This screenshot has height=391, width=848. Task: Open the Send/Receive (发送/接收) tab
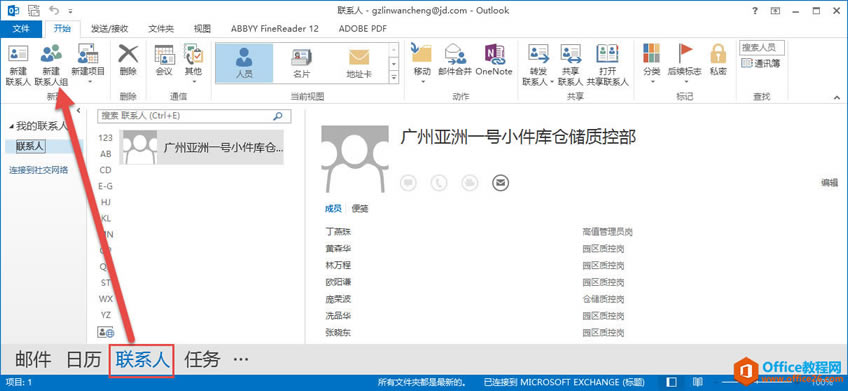(x=109, y=29)
